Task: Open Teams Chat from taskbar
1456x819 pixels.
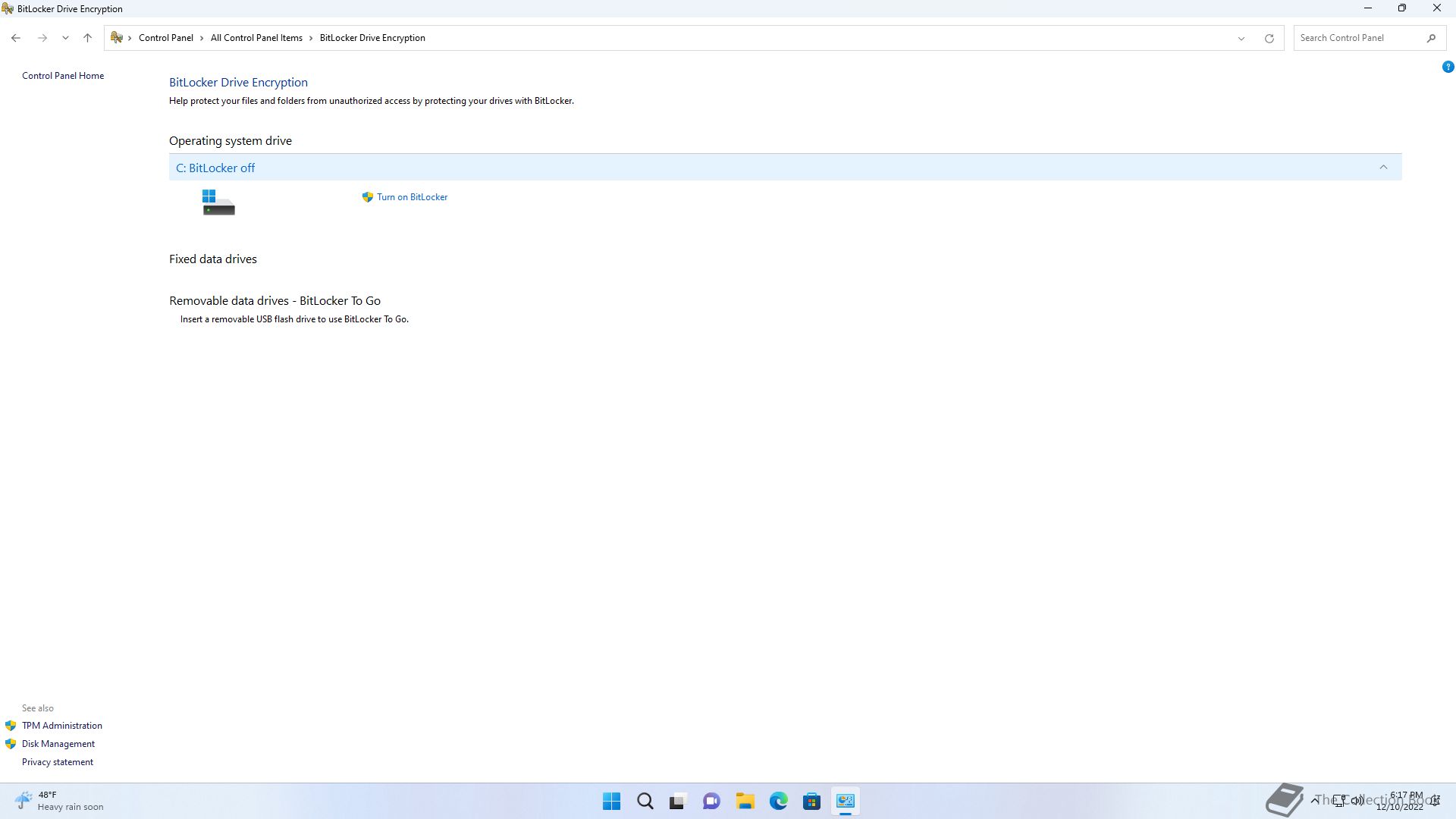Action: click(711, 802)
